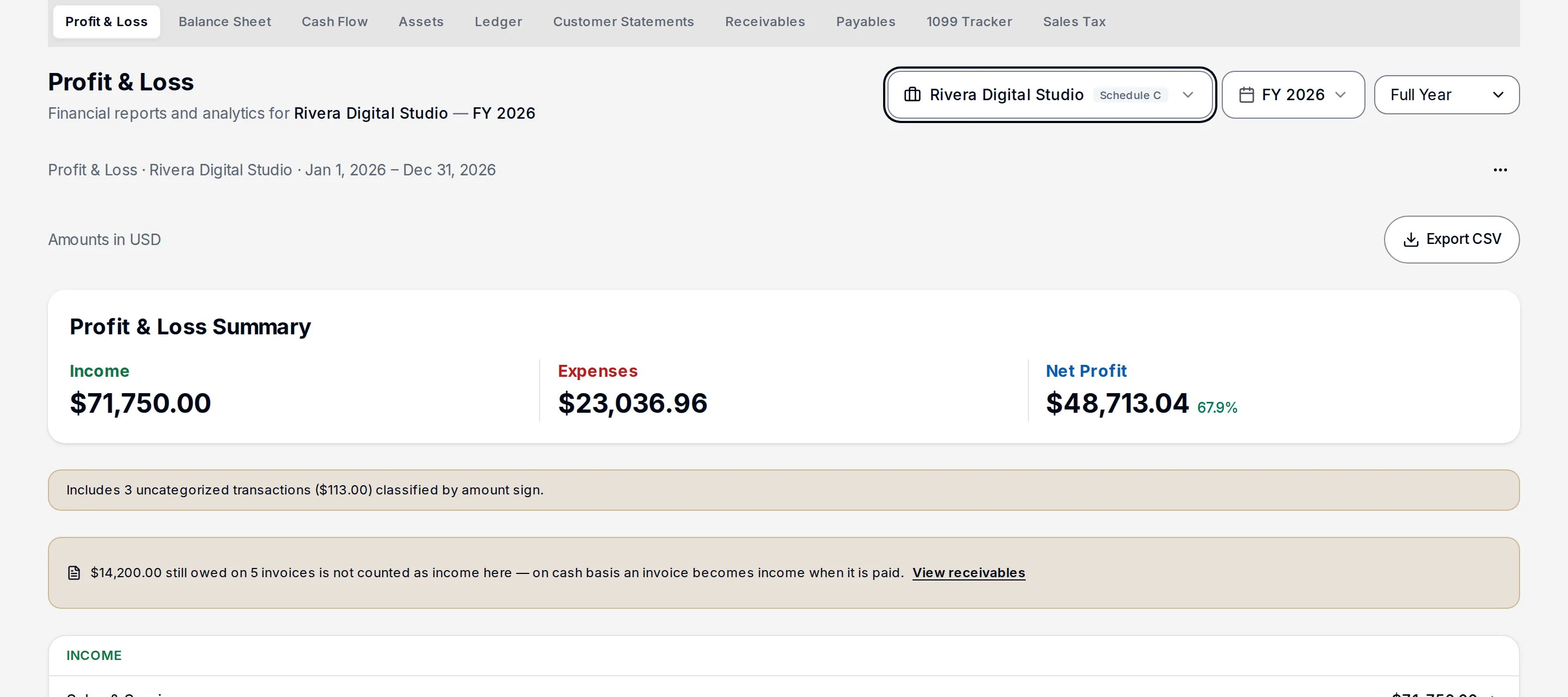Open the Payables tab
Image resolution: width=1568 pixels, height=697 pixels.
point(866,22)
